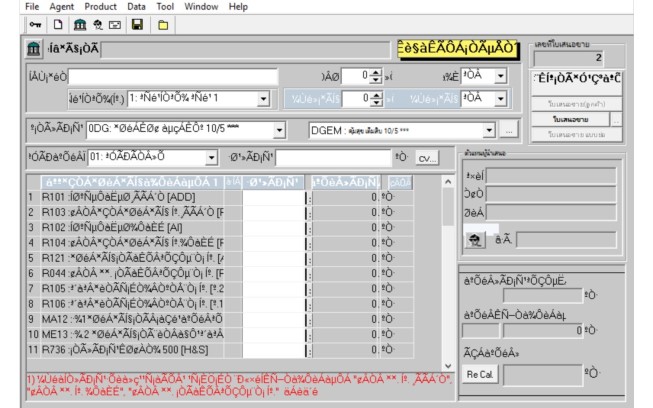Open the Window menu
Screen dimensions: 653x408
(201, 7)
